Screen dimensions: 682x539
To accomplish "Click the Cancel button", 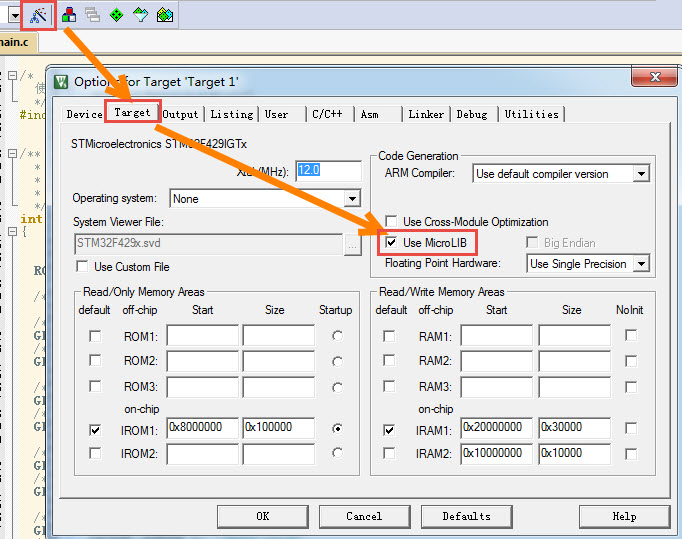I will 364,516.
